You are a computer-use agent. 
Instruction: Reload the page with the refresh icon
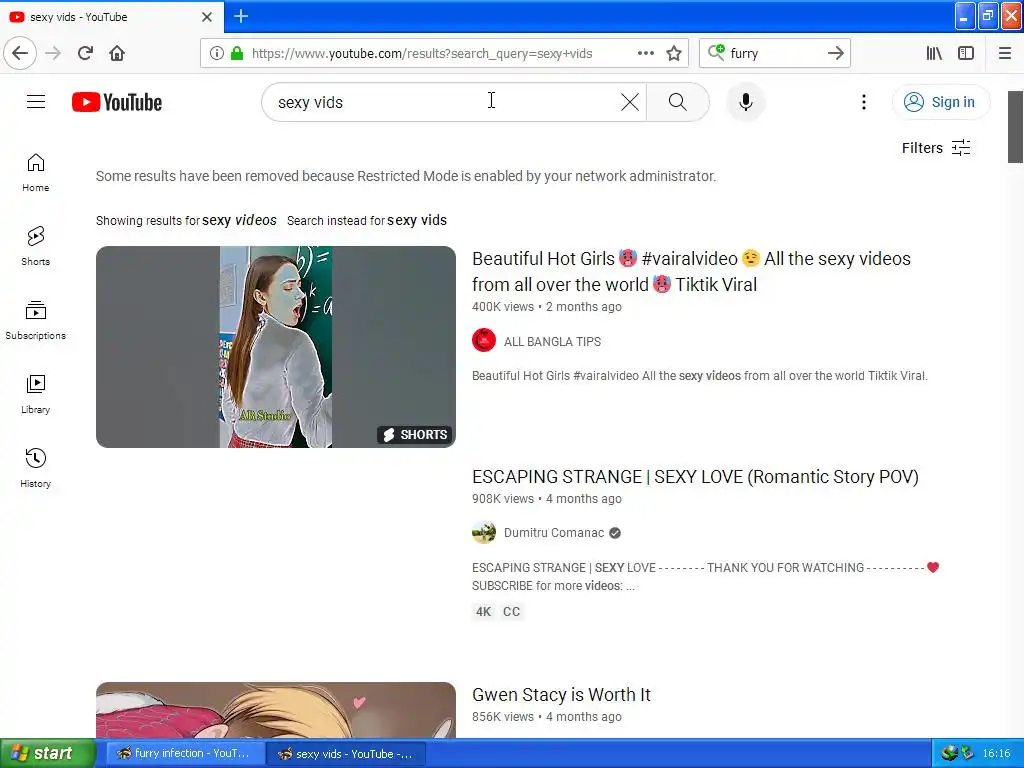coord(85,53)
